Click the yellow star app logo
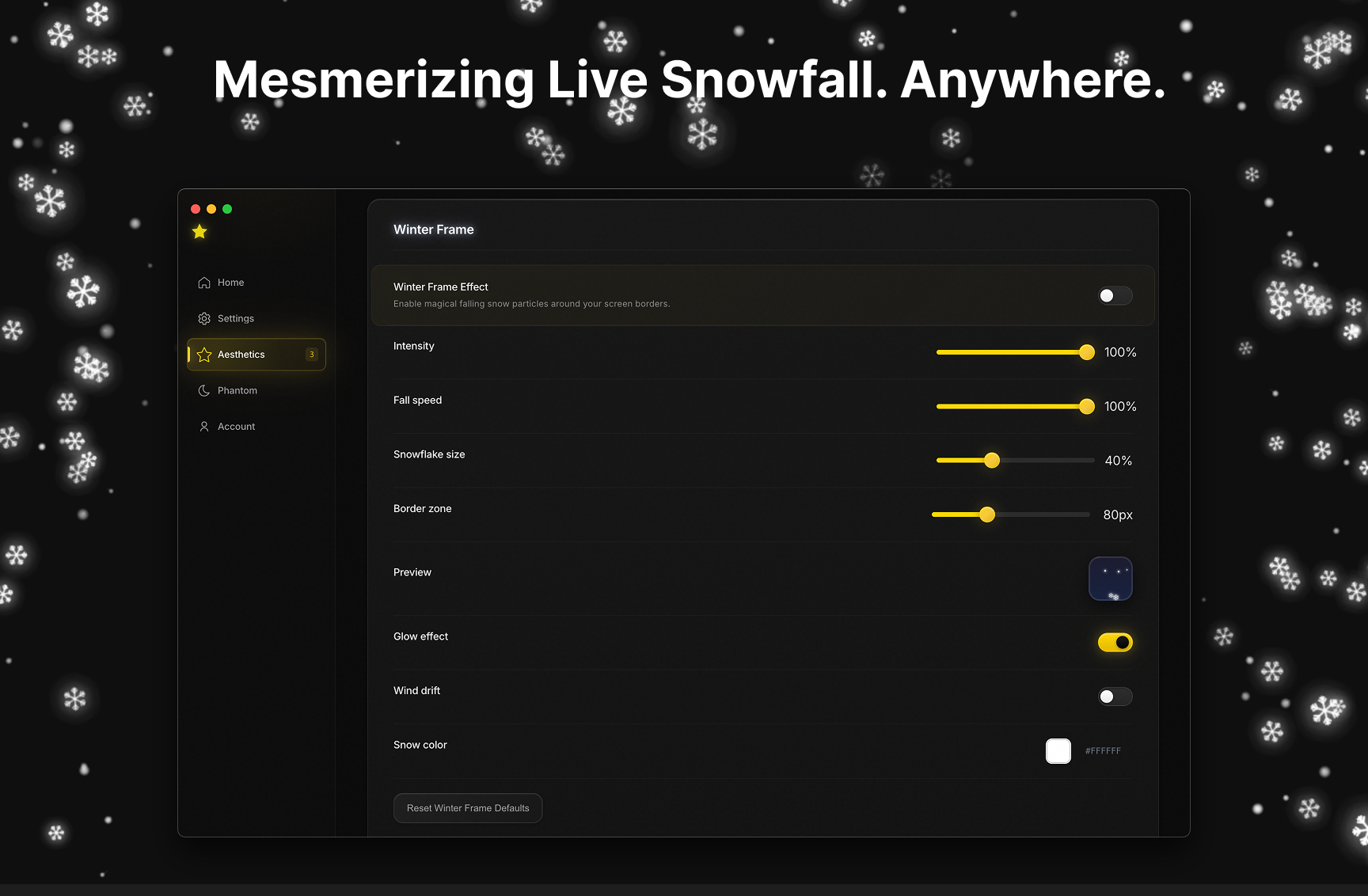Image resolution: width=1368 pixels, height=896 pixels. pyautogui.click(x=199, y=231)
